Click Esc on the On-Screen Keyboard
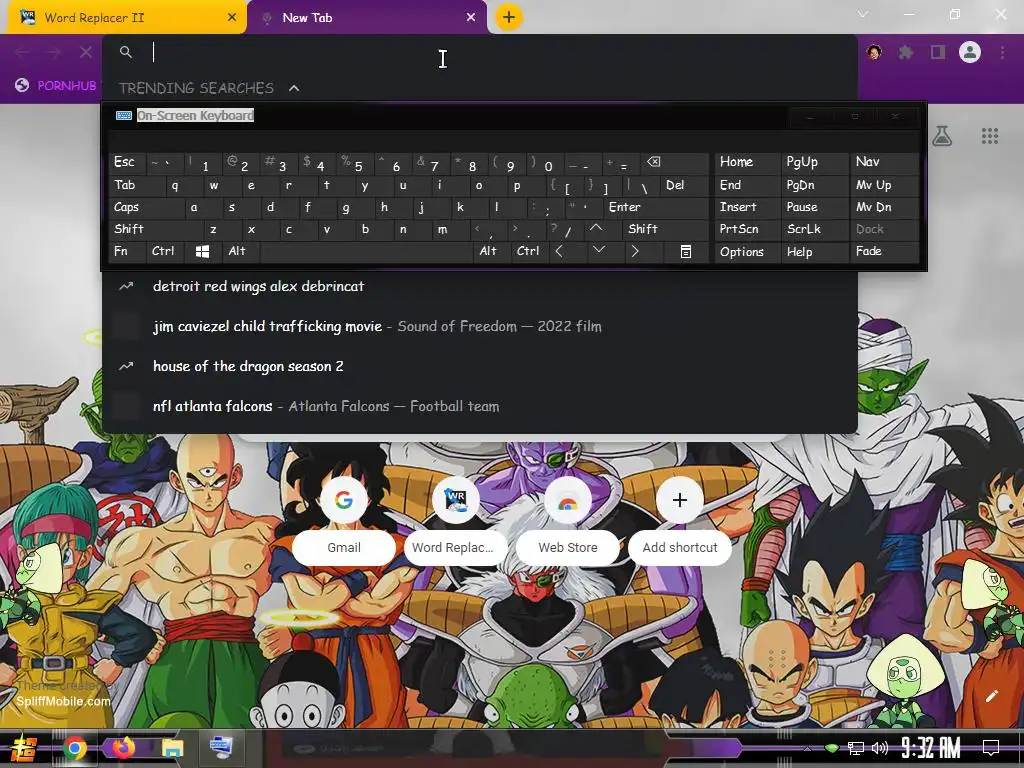Viewport: 1024px width, 768px height. [x=127, y=162]
